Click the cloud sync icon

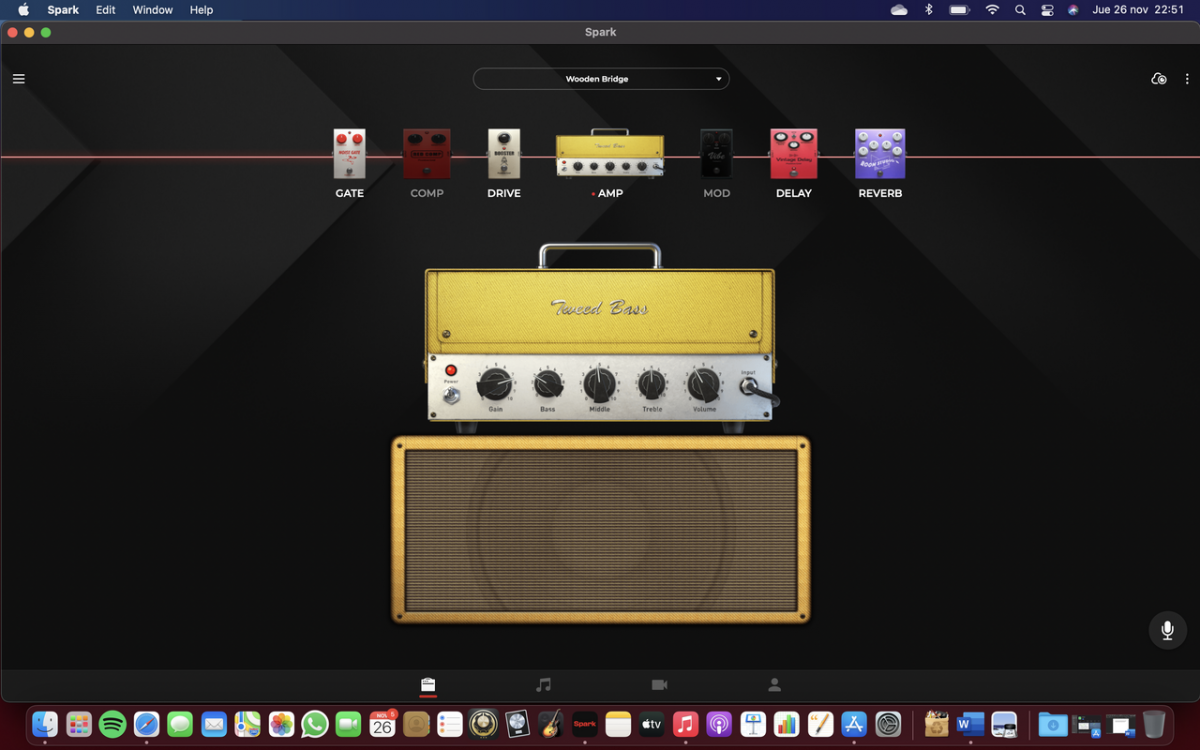tap(1158, 79)
